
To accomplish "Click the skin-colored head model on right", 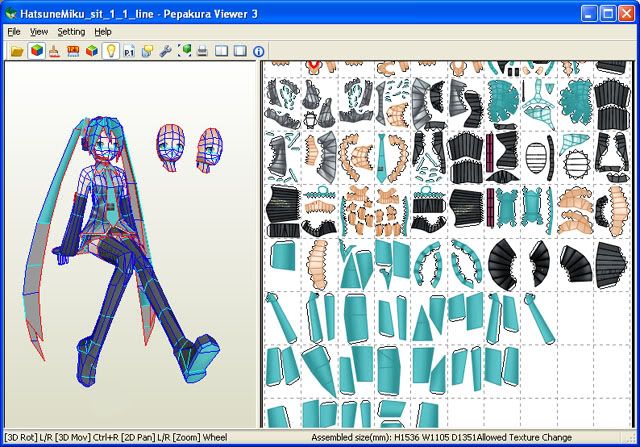I will pos(209,150).
